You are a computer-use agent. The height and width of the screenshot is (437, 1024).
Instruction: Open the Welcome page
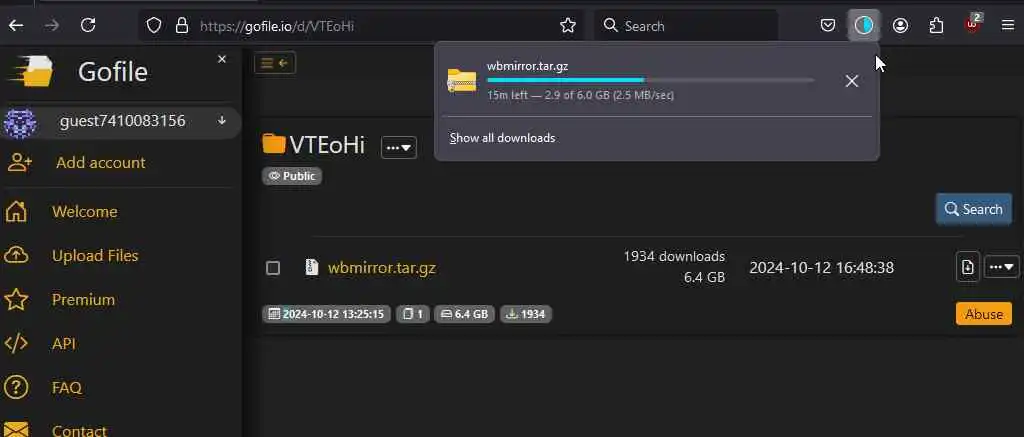click(85, 212)
